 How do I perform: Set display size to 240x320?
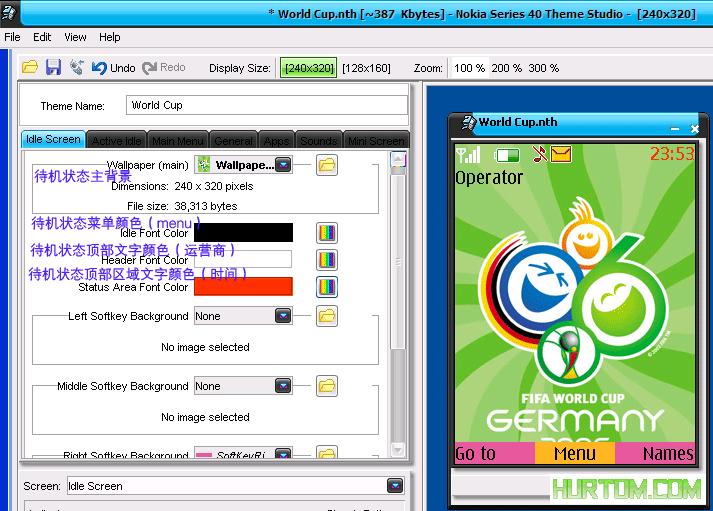point(309,68)
